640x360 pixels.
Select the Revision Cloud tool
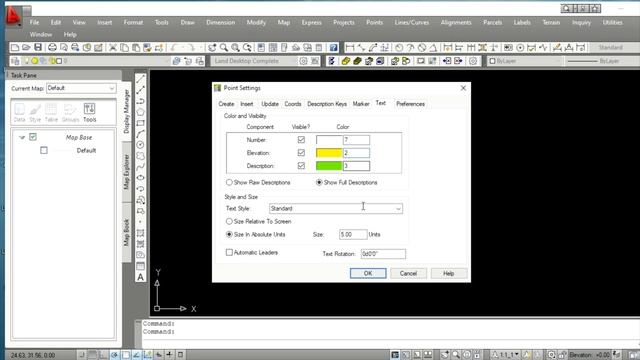click(x=140, y=156)
